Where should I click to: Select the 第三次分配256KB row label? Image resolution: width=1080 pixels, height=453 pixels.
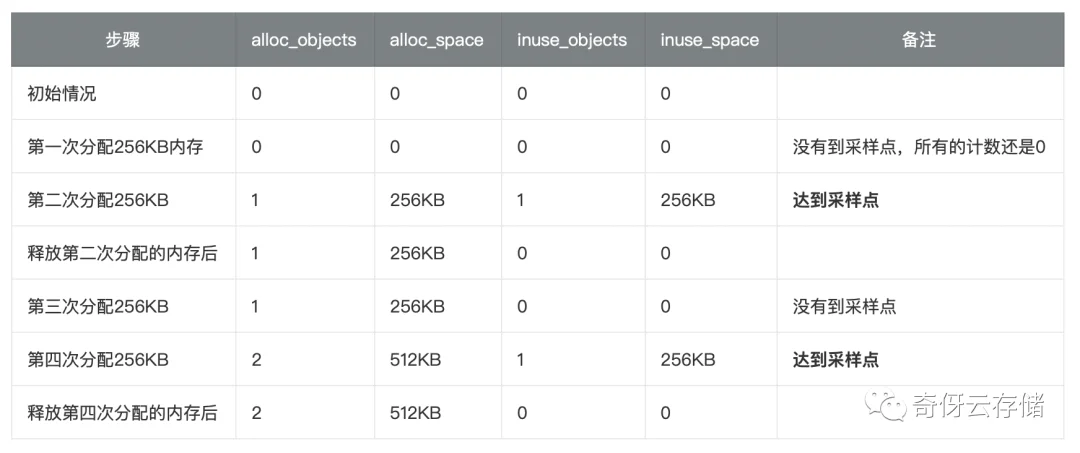[98, 306]
